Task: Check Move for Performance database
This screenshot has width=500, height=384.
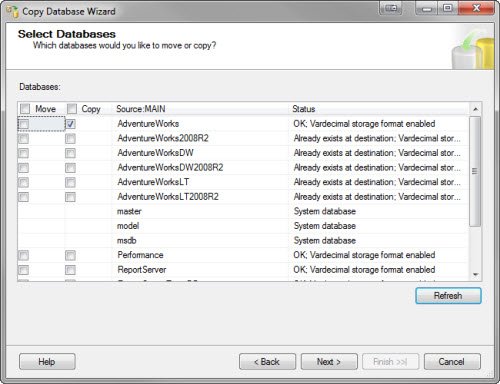Action: pyautogui.click(x=24, y=255)
